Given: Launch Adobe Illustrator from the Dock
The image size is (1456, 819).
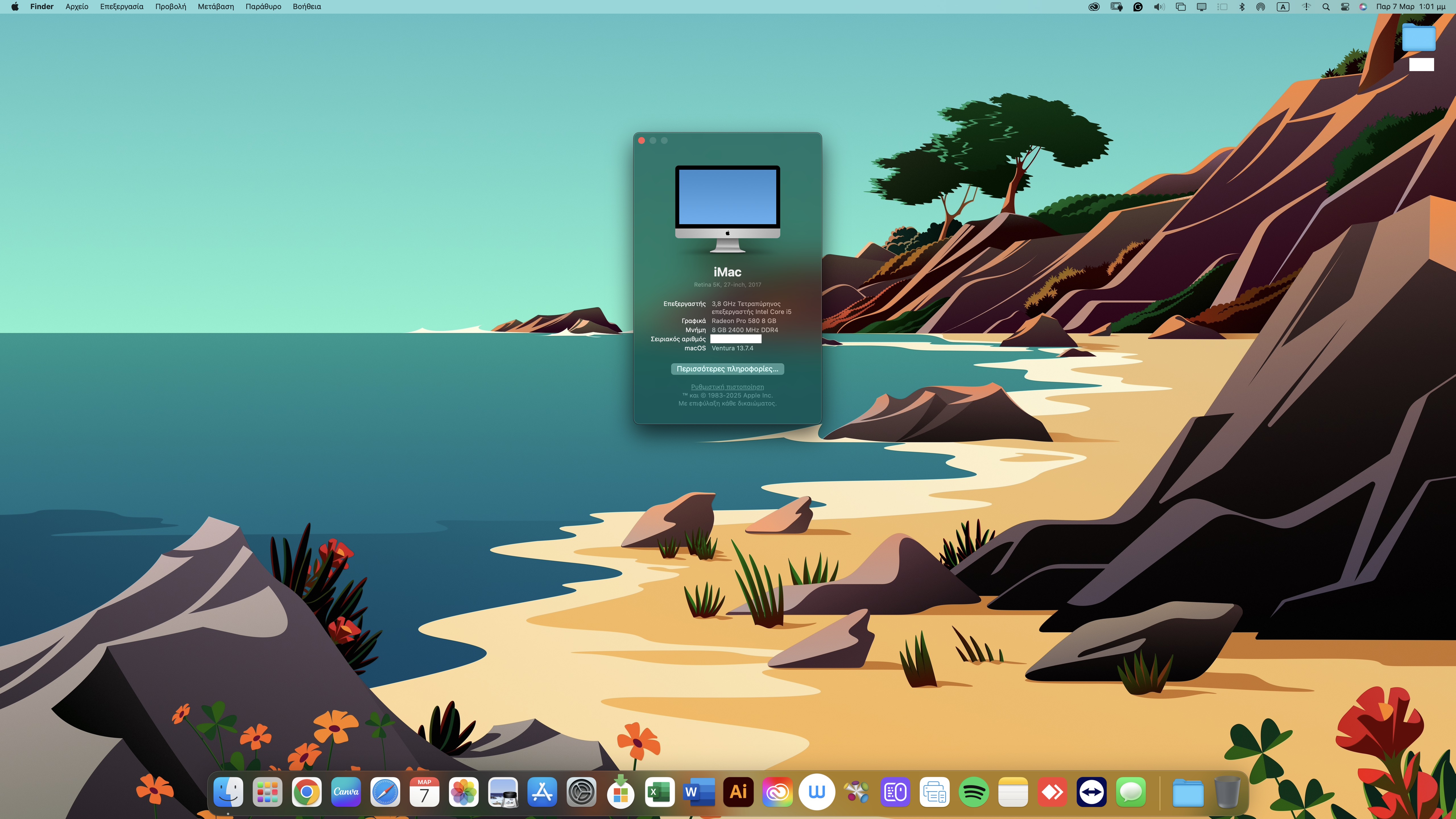Looking at the screenshot, I should point(738,792).
